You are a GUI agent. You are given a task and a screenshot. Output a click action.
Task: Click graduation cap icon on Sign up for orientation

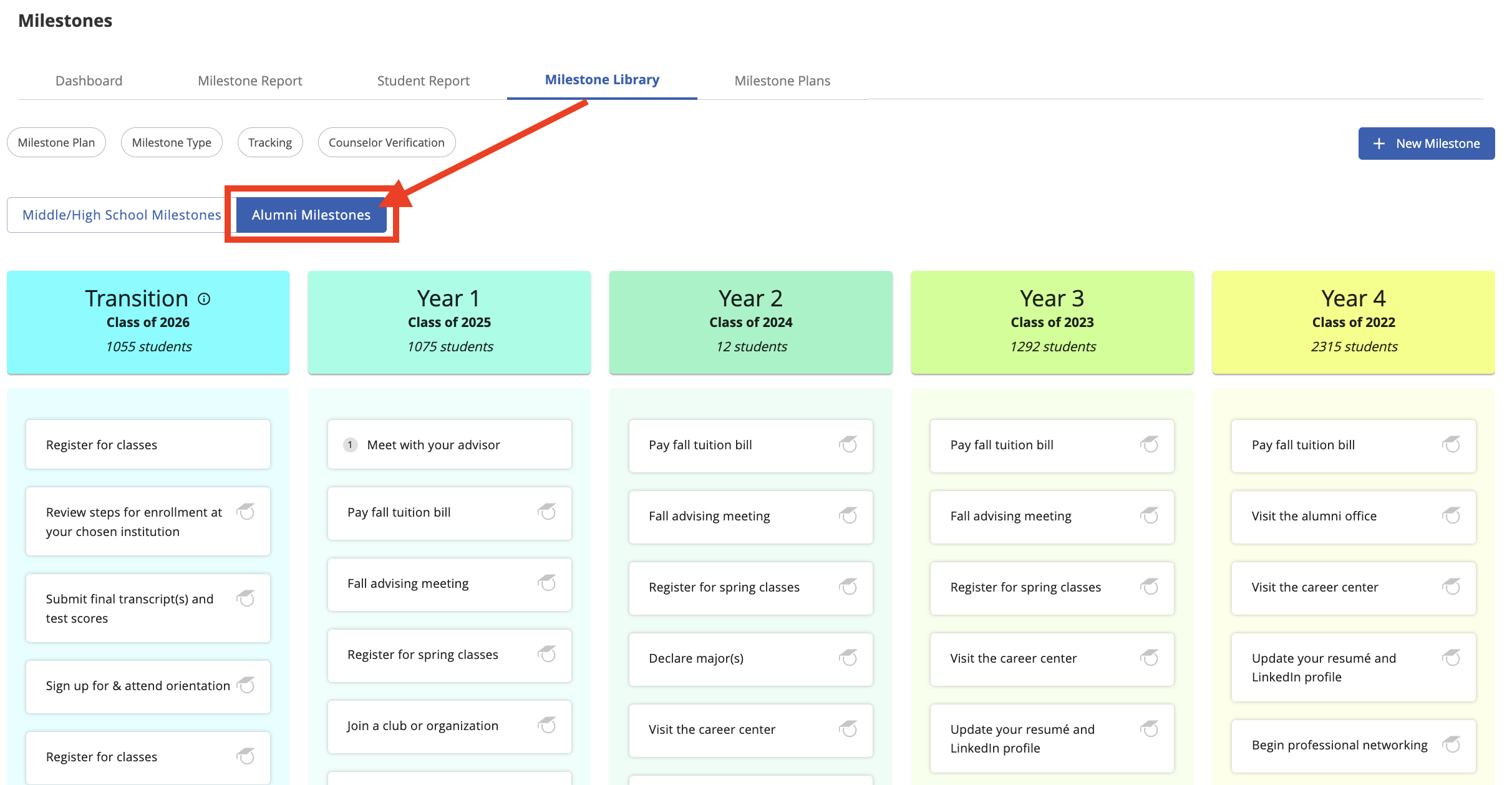click(246, 685)
